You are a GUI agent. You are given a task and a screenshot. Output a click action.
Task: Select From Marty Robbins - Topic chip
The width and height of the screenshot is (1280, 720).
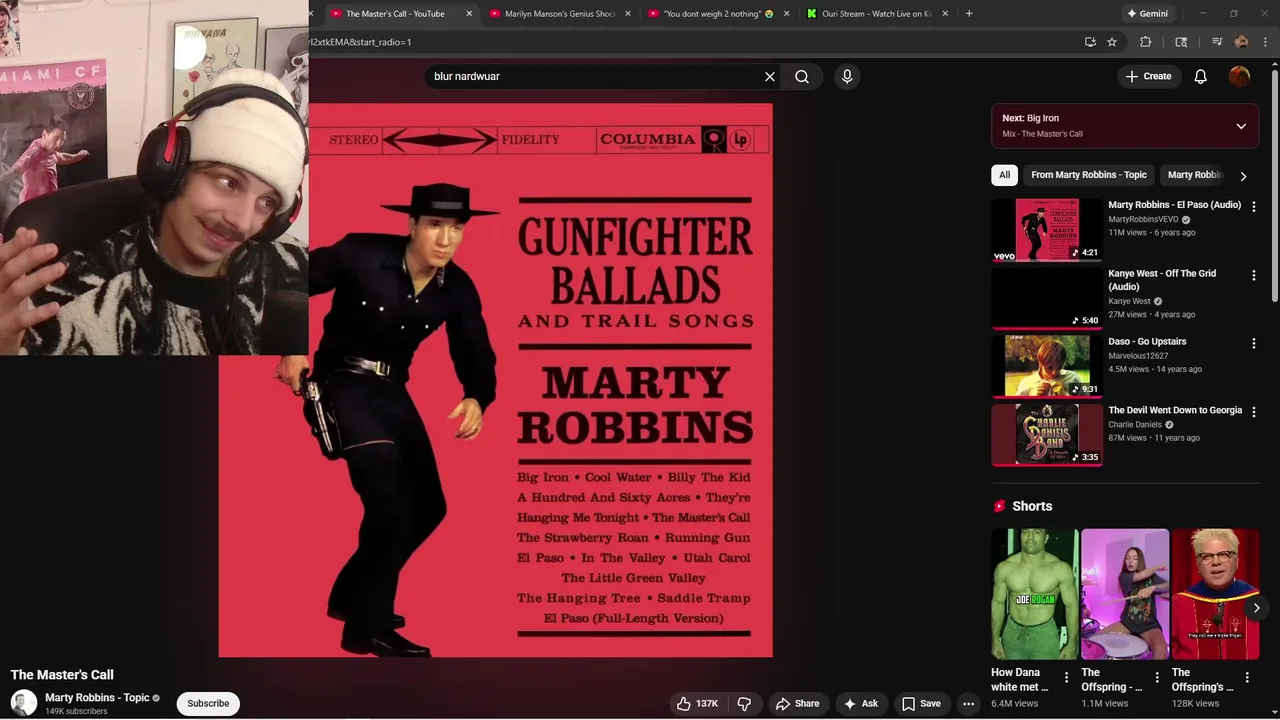click(1089, 175)
